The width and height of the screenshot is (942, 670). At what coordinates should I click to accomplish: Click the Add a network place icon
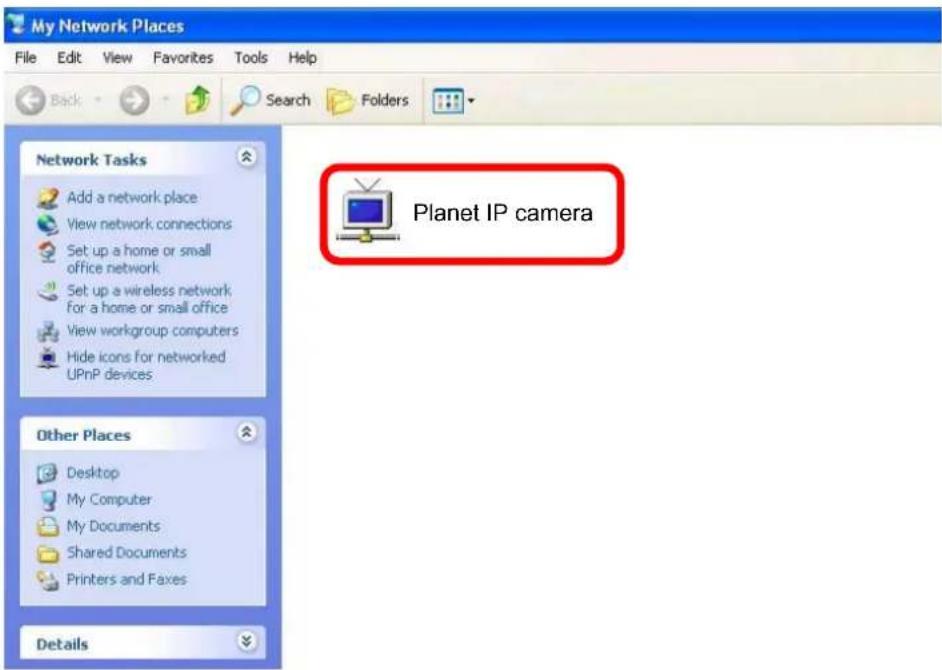click(x=48, y=198)
